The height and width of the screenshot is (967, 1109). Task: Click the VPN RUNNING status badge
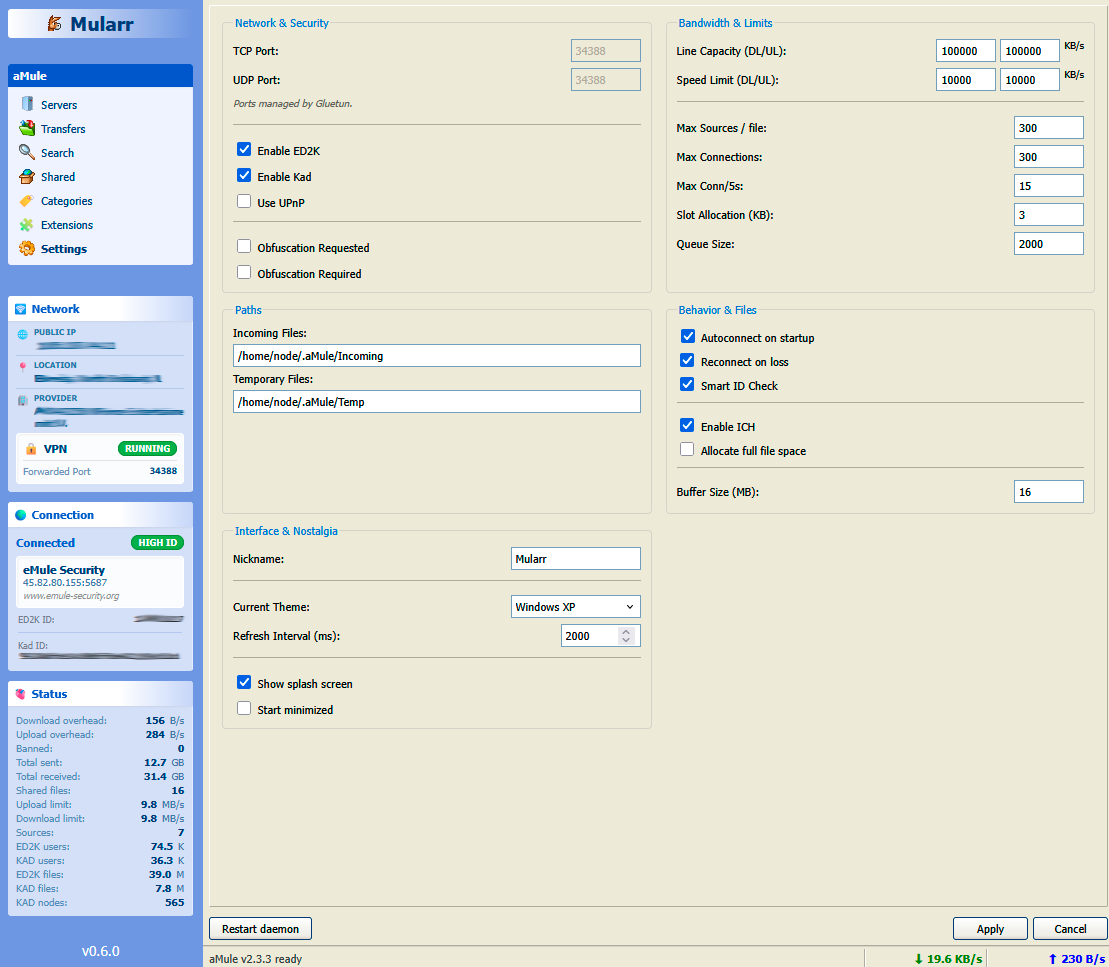point(147,448)
